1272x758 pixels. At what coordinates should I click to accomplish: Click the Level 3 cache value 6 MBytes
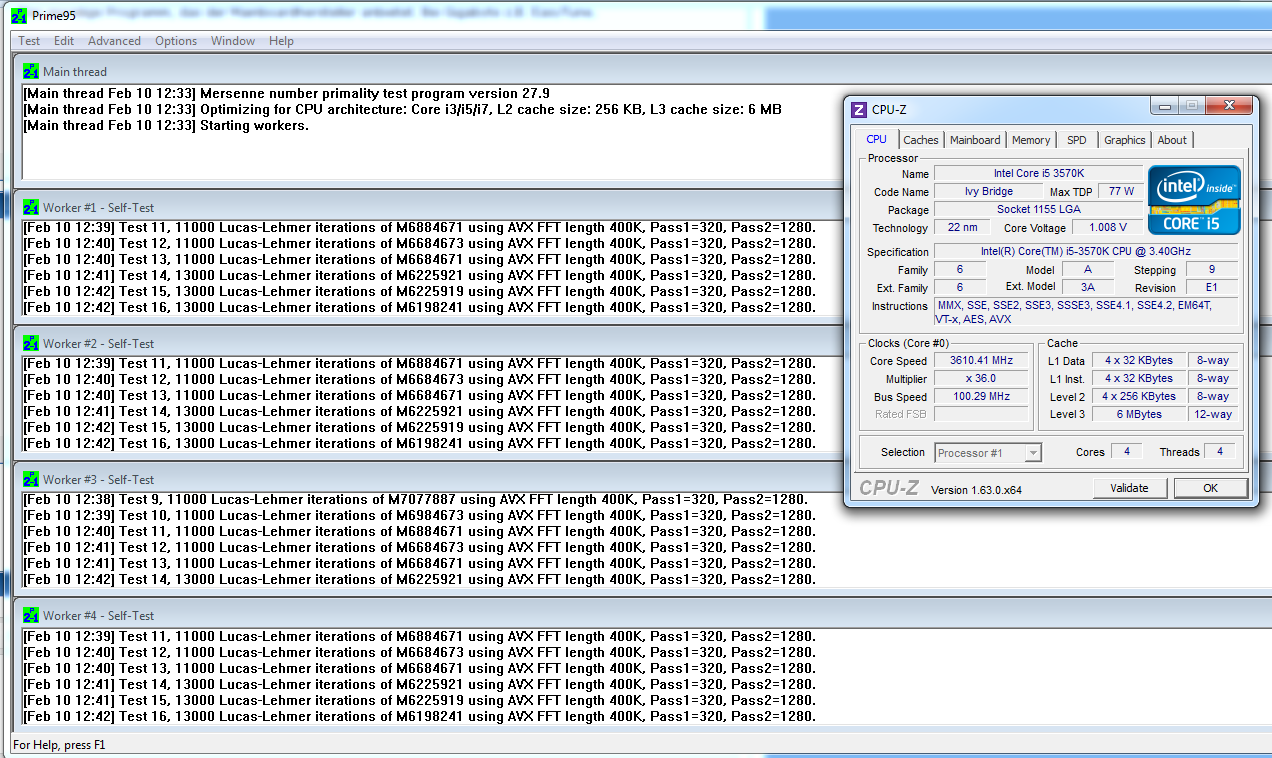(1140, 414)
